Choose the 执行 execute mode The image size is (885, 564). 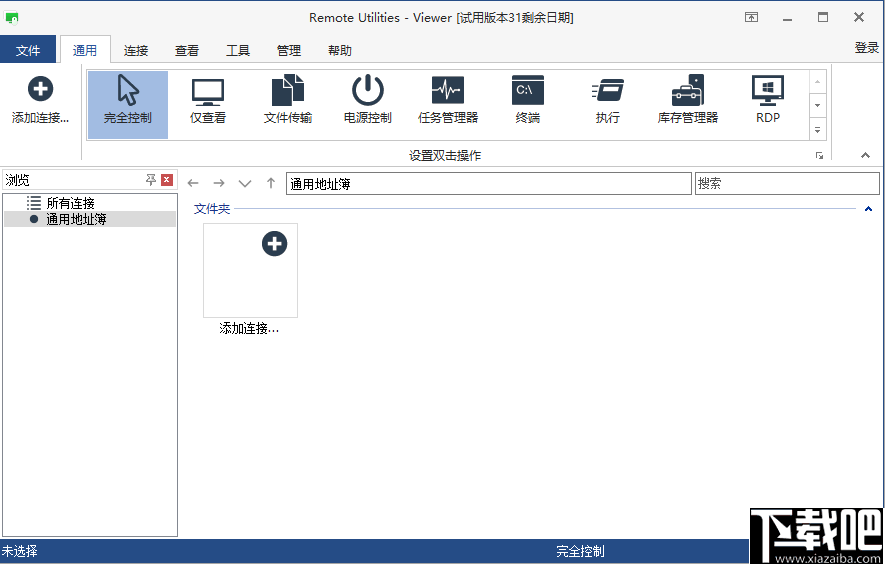(x=607, y=105)
